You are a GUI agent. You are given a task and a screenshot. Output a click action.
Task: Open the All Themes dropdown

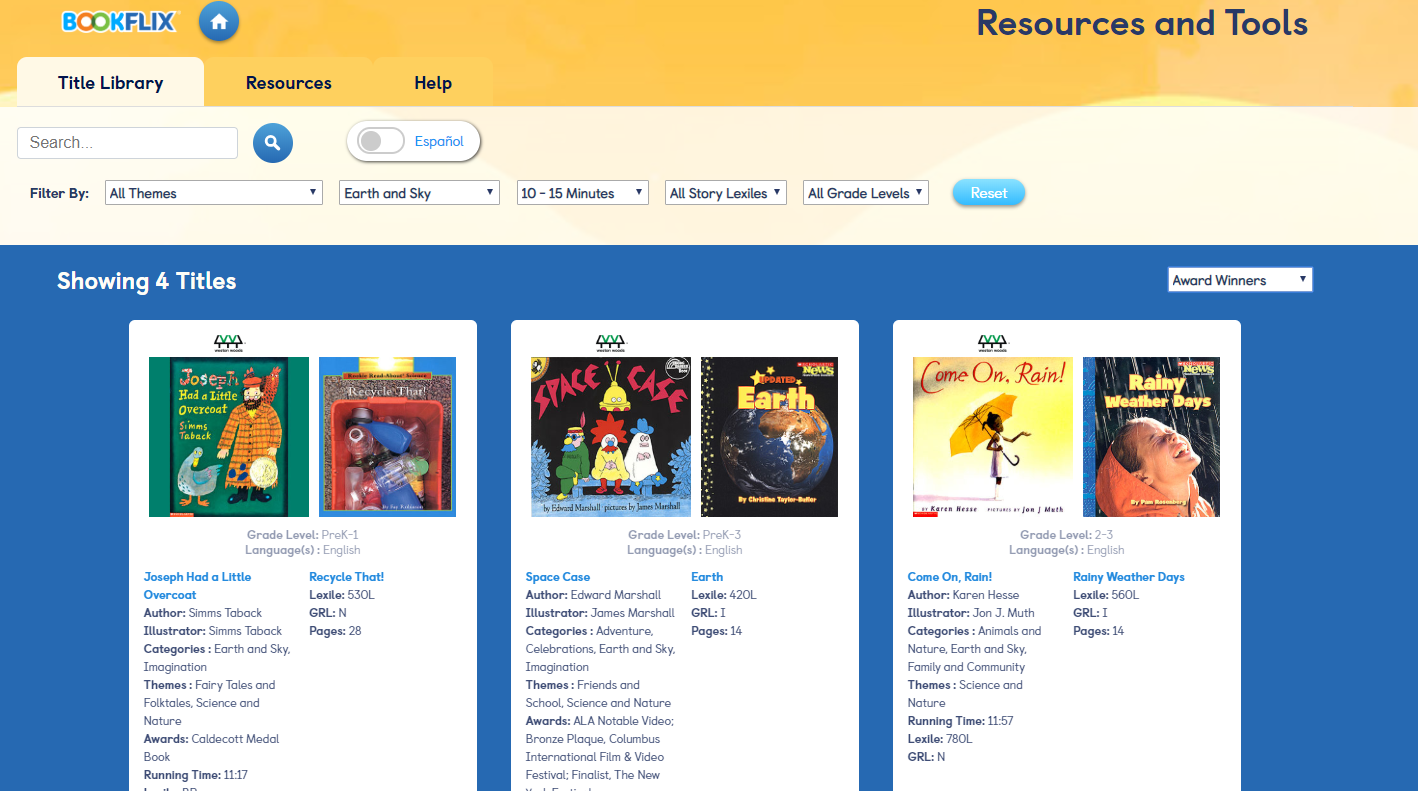[x=214, y=193]
